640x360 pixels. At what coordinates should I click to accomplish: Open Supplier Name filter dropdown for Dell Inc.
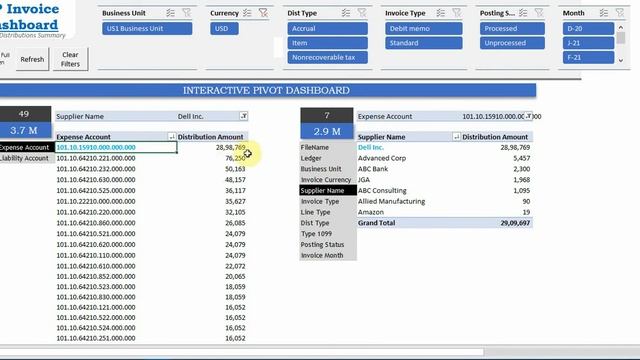244,116
